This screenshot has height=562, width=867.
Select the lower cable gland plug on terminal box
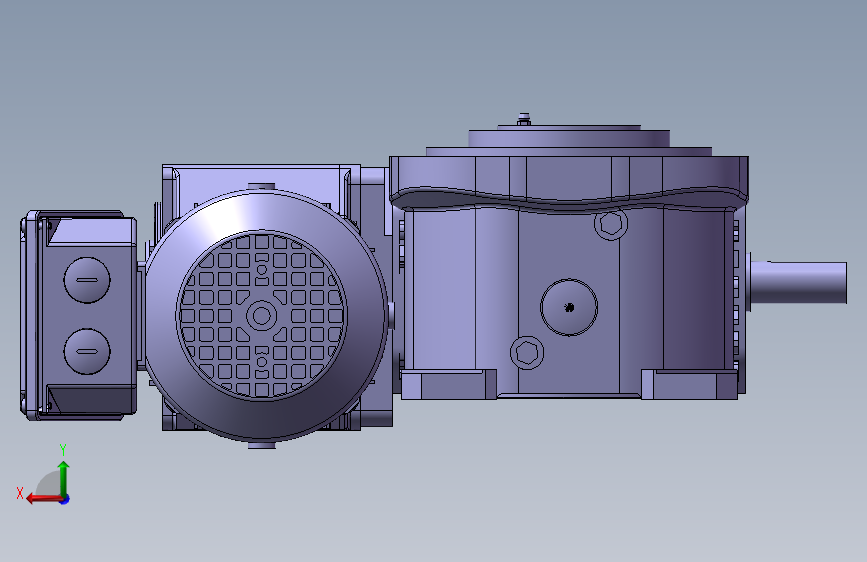(x=87, y=351)
